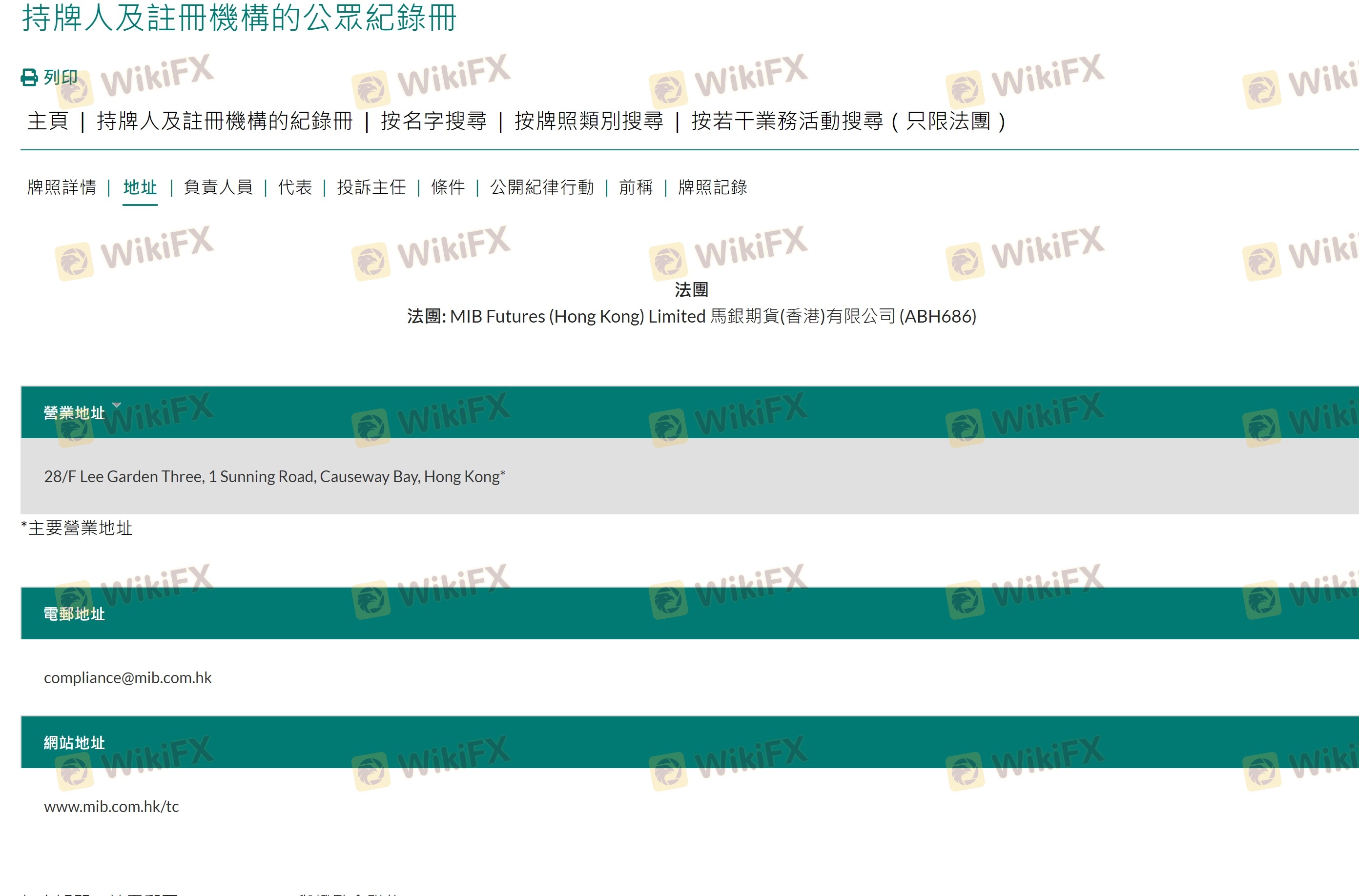This screenshot has height=896, width=1359.
Task: Open 持牌人及註冊機構的紀錄冊 link
Action: click(224, 121)
